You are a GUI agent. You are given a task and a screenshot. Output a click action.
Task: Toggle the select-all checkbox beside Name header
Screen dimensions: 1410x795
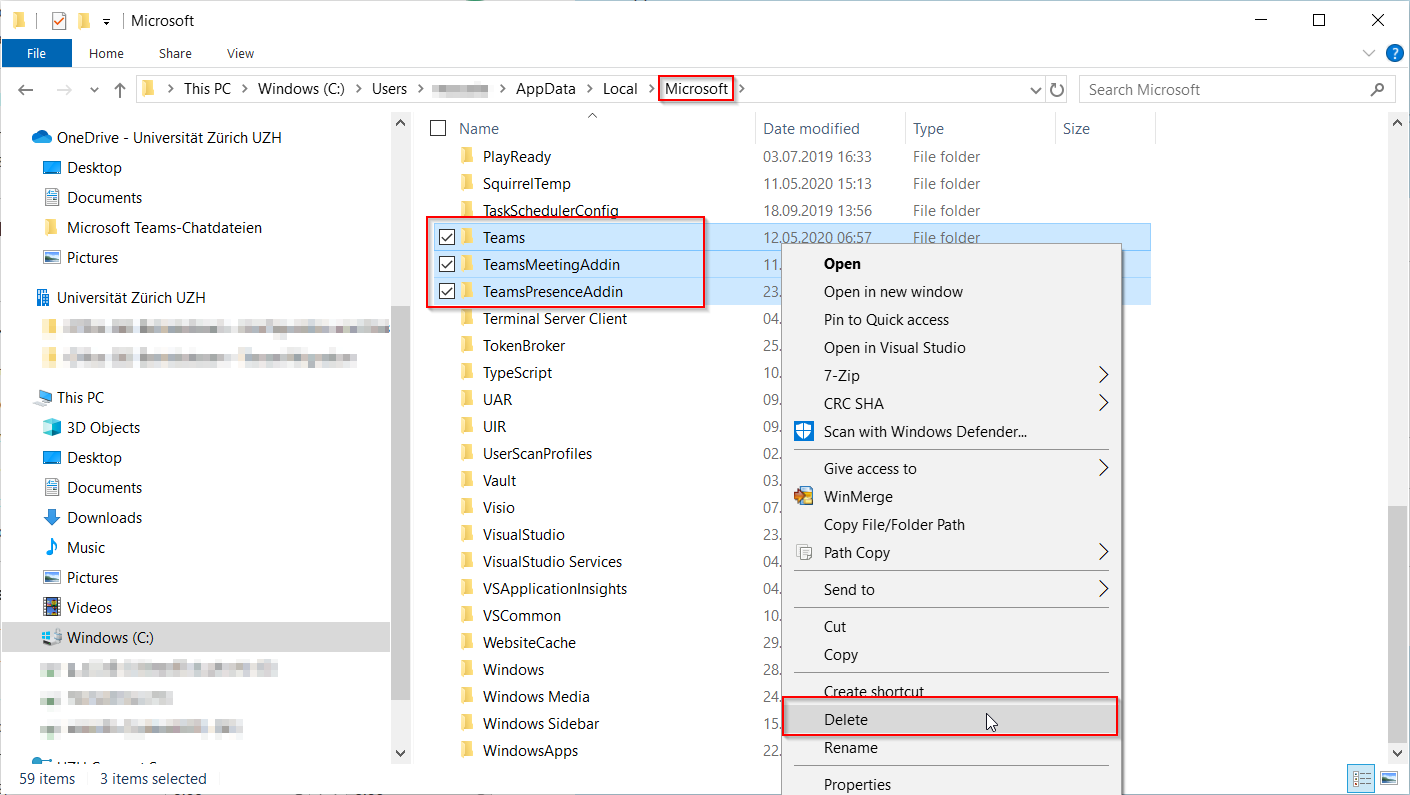pyautogui.click(x=437, y=128)
